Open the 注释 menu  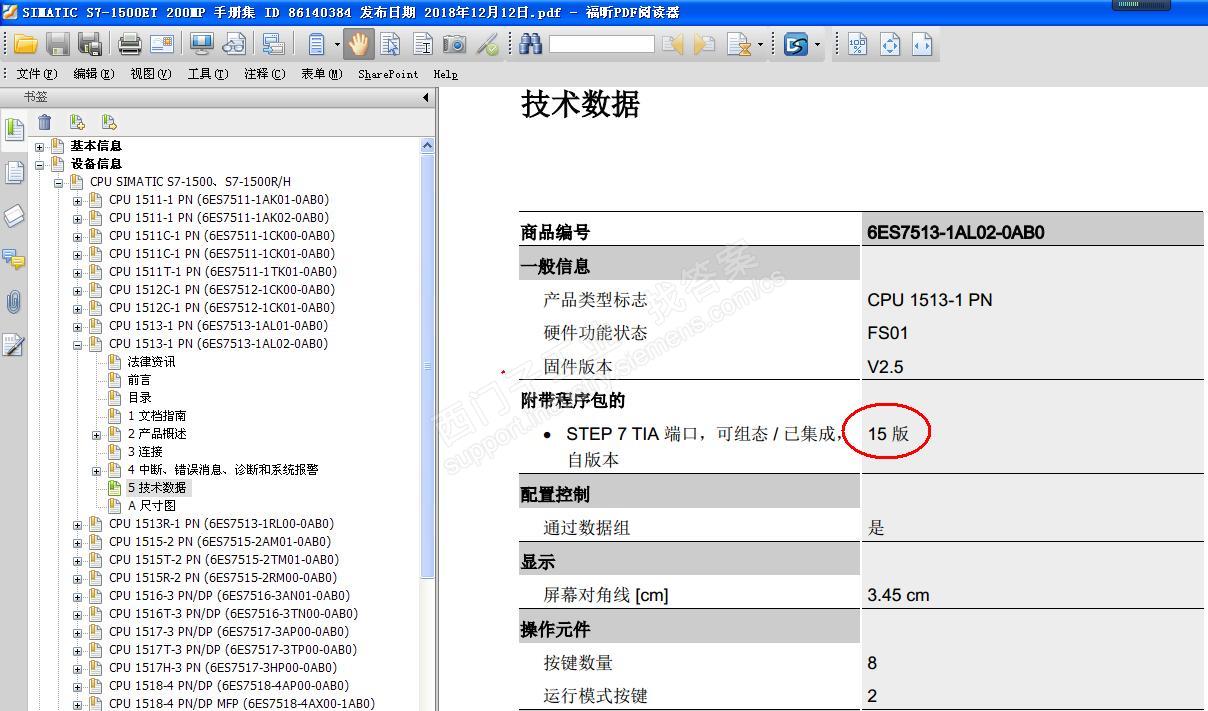265,74
